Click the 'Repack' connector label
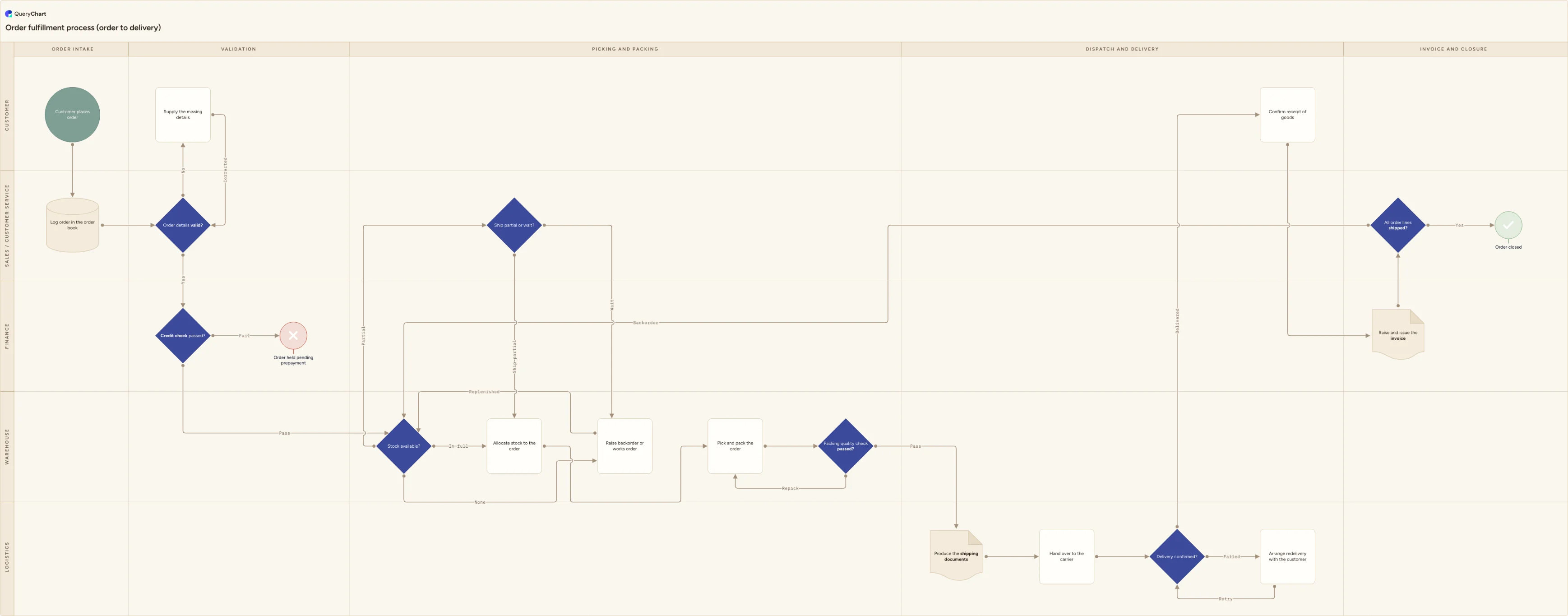Screen dimensions: 1568x616 tap(790, 489)
